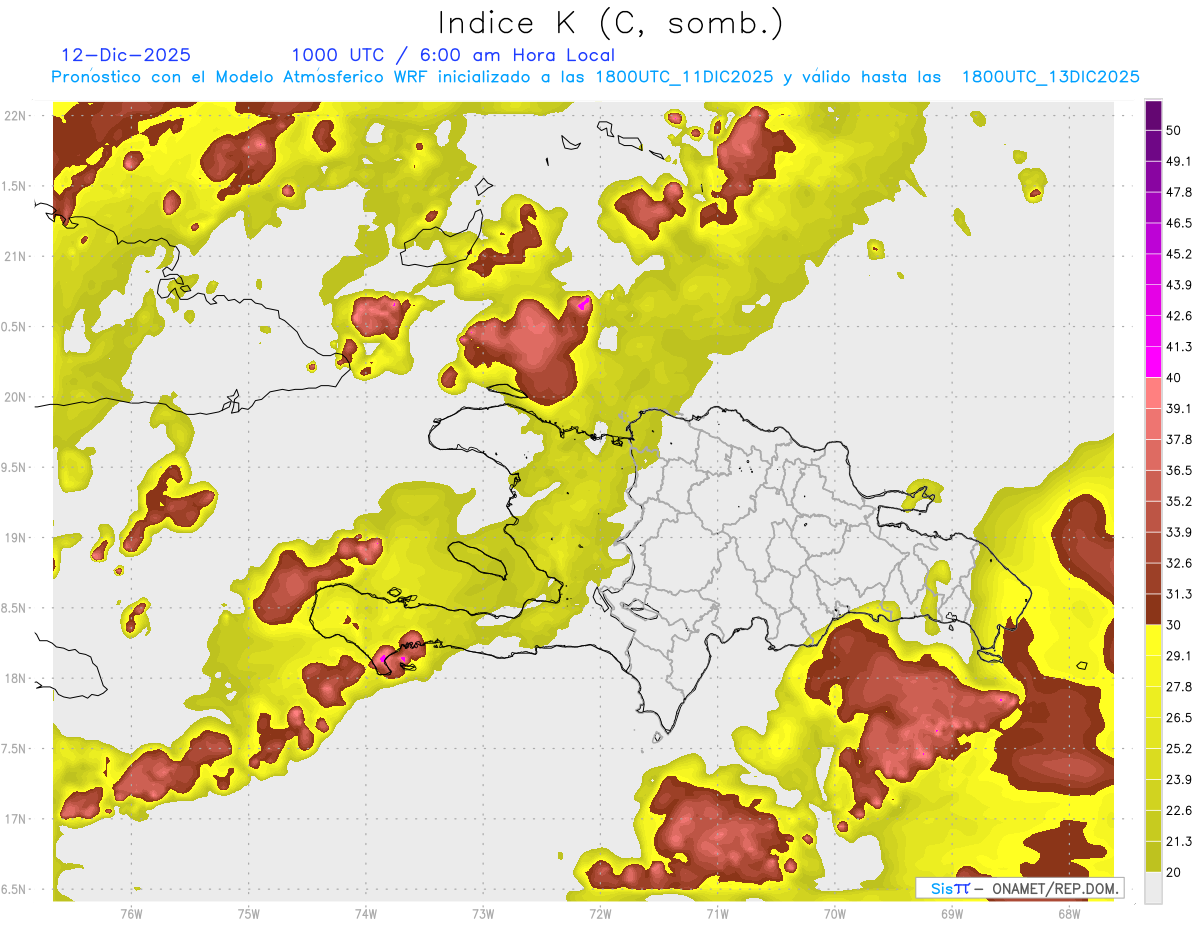Viewport: 1200px width, 927px height.
Task: Click the "Indice K (C, somb.)" title
Action: point(610,23)
